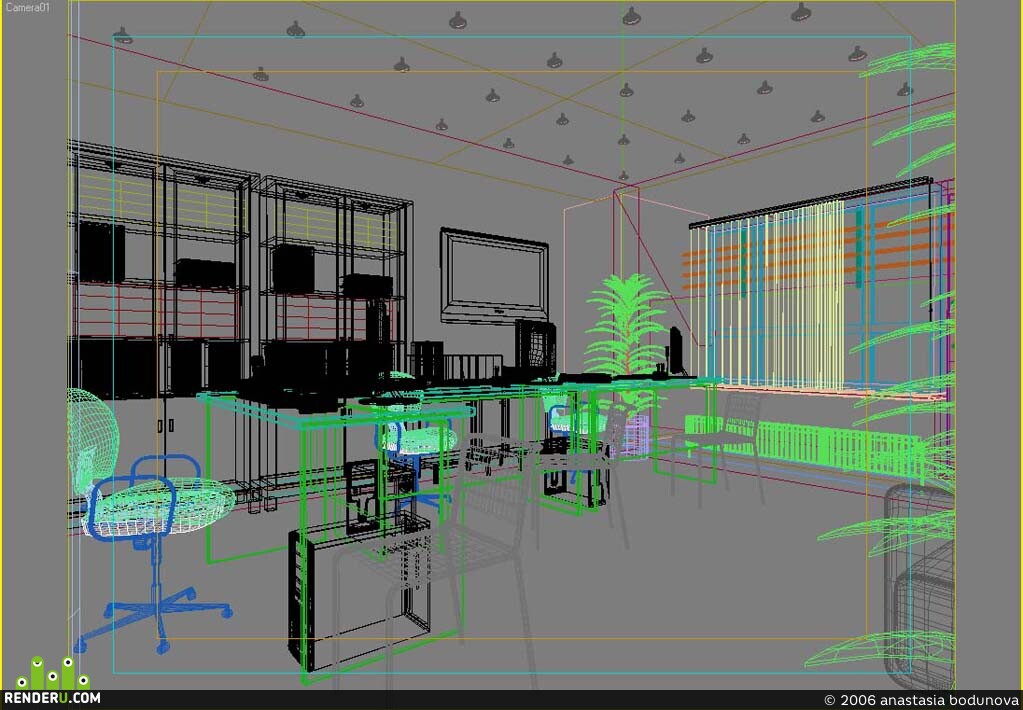Select the flat monitor on the desk near the window
Viewport: 1023px width, 710px height.
pos(676,351)
